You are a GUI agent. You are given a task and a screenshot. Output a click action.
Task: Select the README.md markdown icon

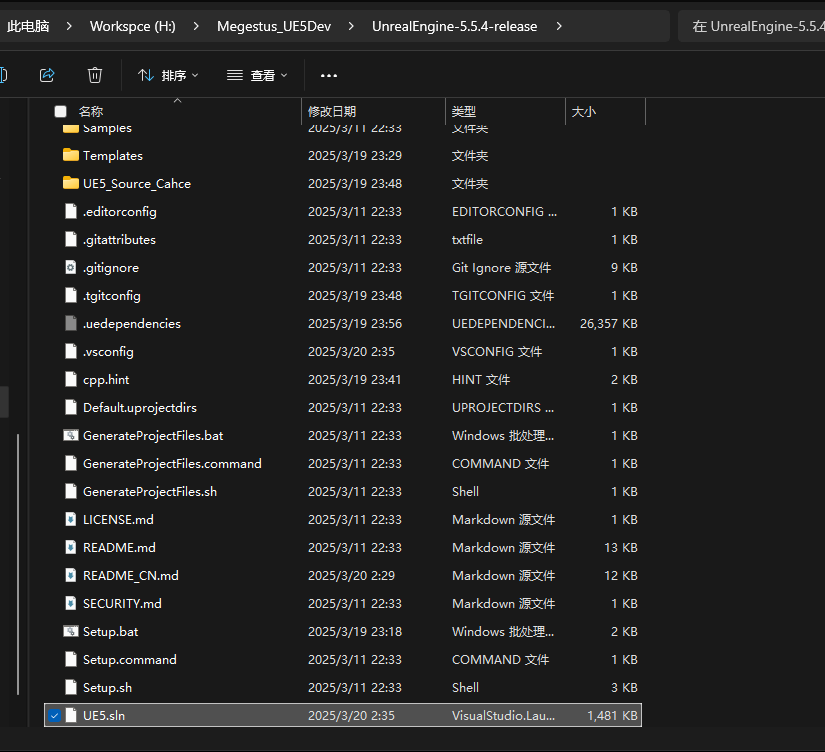point(71,547)
